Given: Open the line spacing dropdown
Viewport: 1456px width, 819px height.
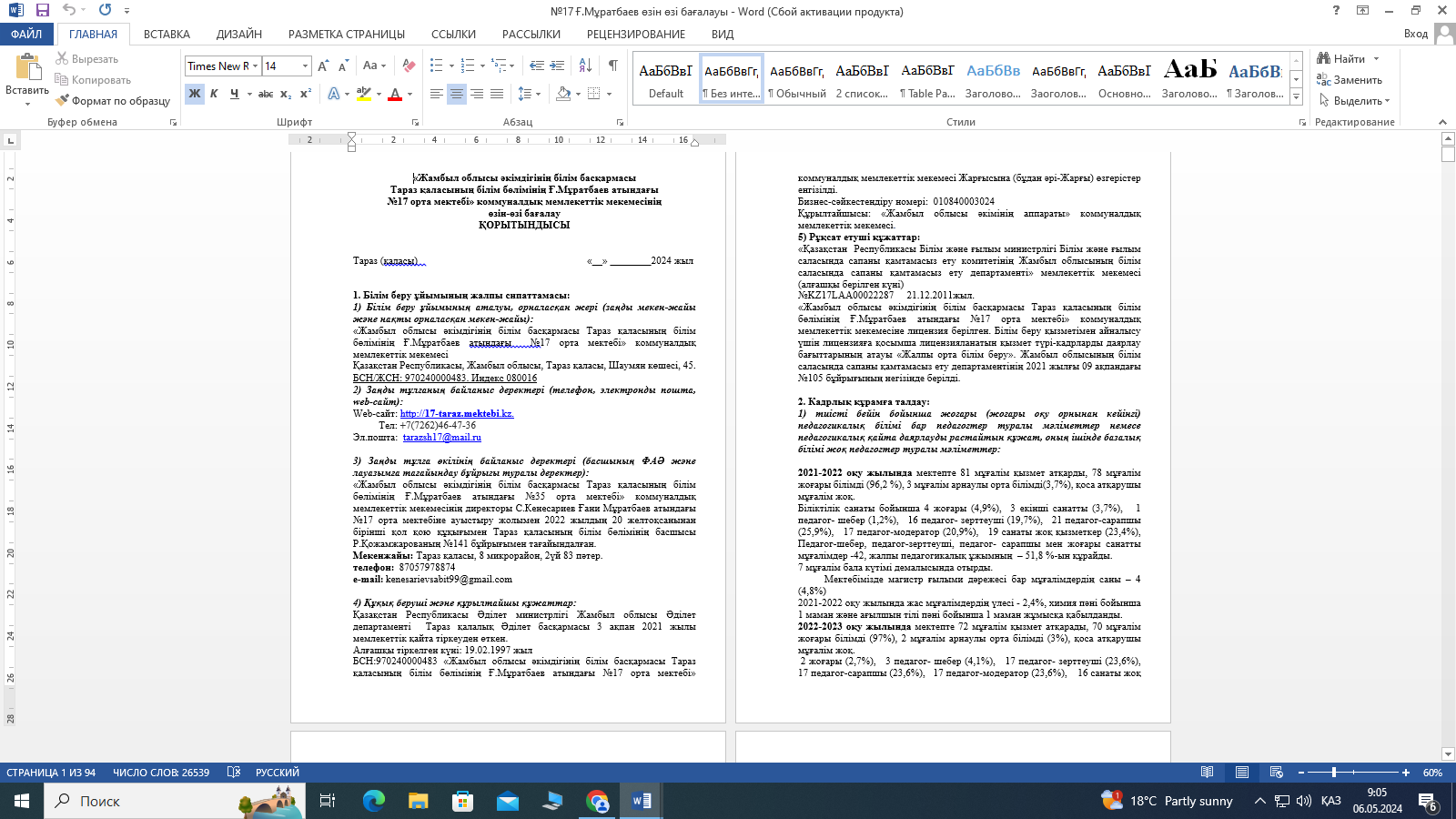Looking at the screenshot, I should tap(529, 94).
